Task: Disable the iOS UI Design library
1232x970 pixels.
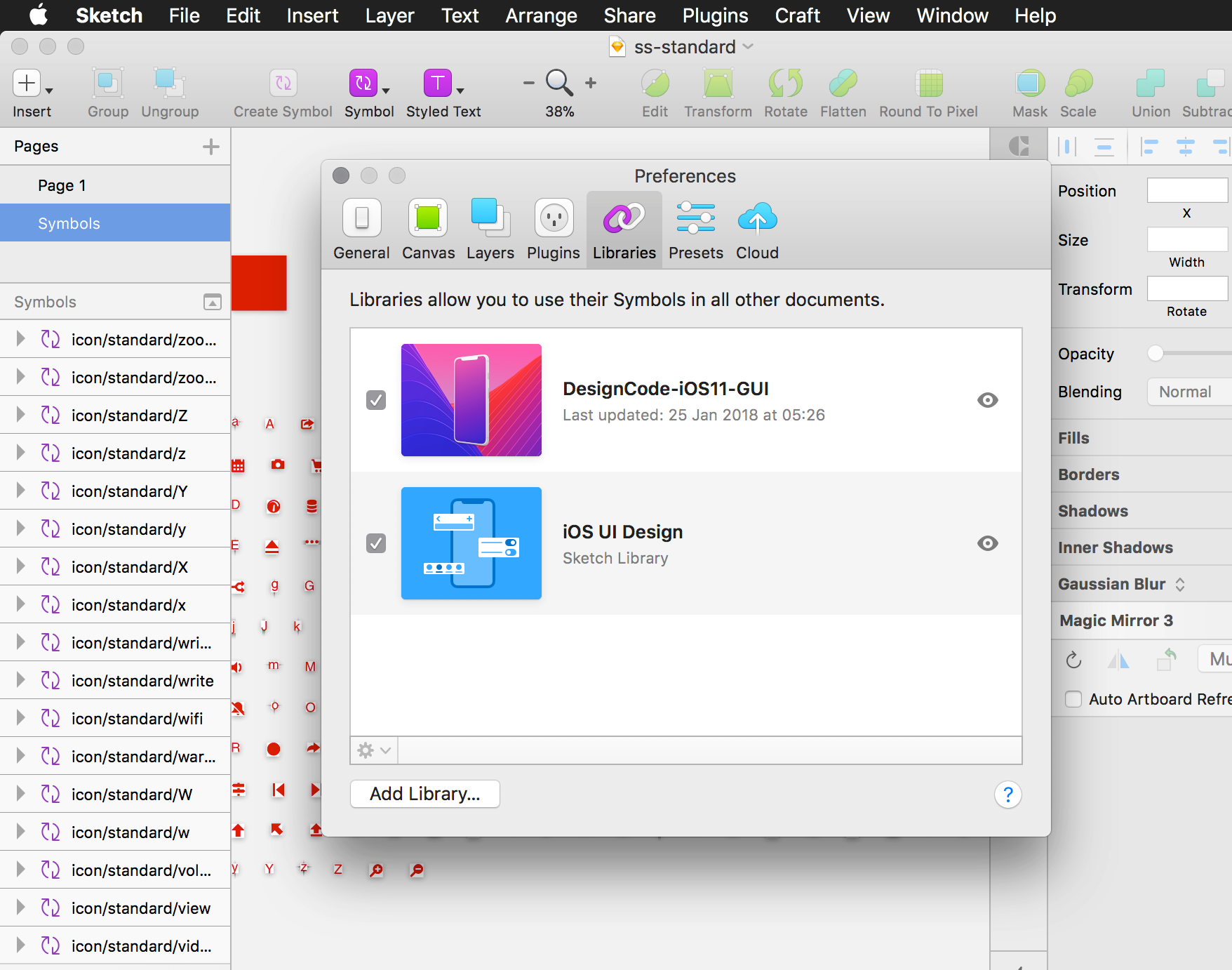Action: tap(376, 543)
